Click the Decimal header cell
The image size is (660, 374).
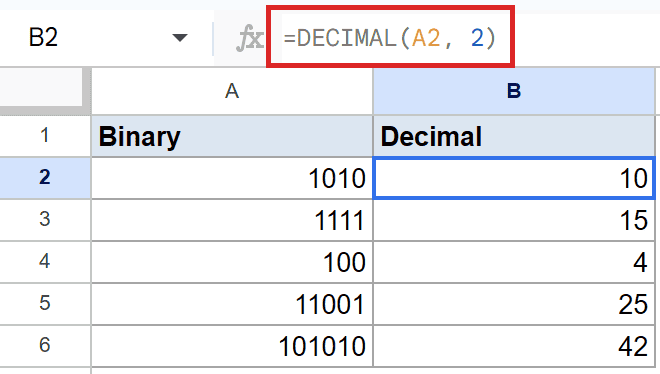tap(514, 136)
